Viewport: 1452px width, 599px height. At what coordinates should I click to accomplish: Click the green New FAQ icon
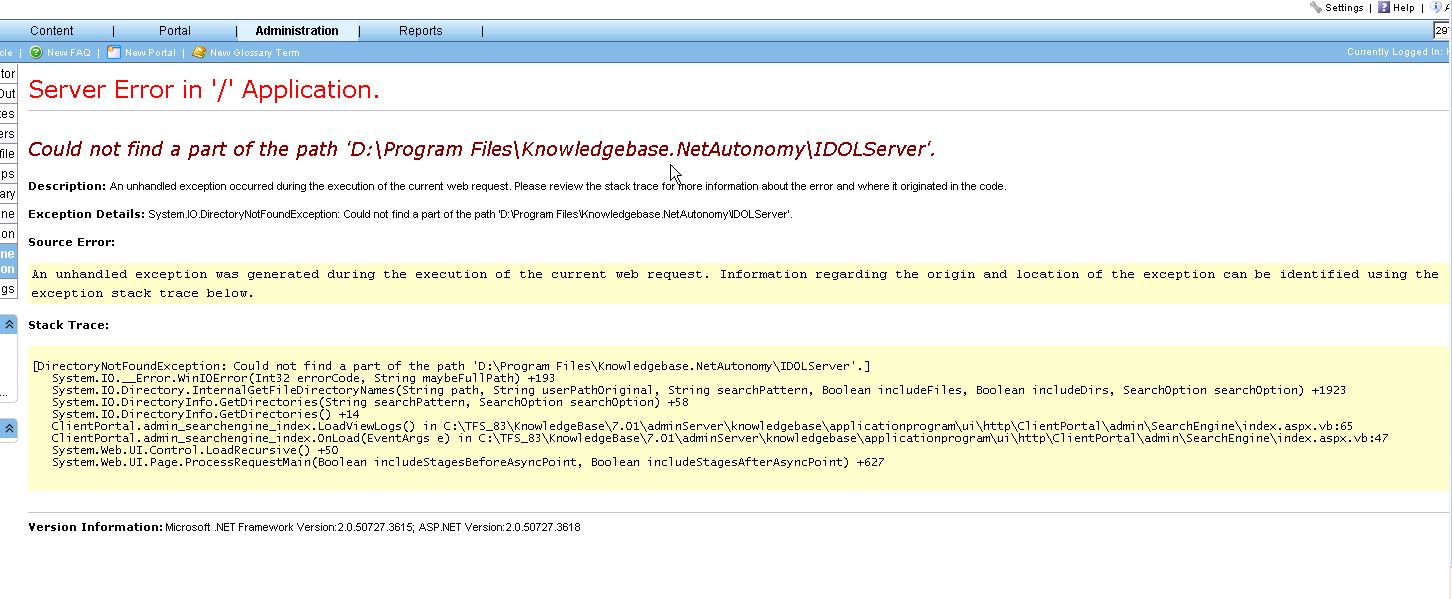[36, 52]
